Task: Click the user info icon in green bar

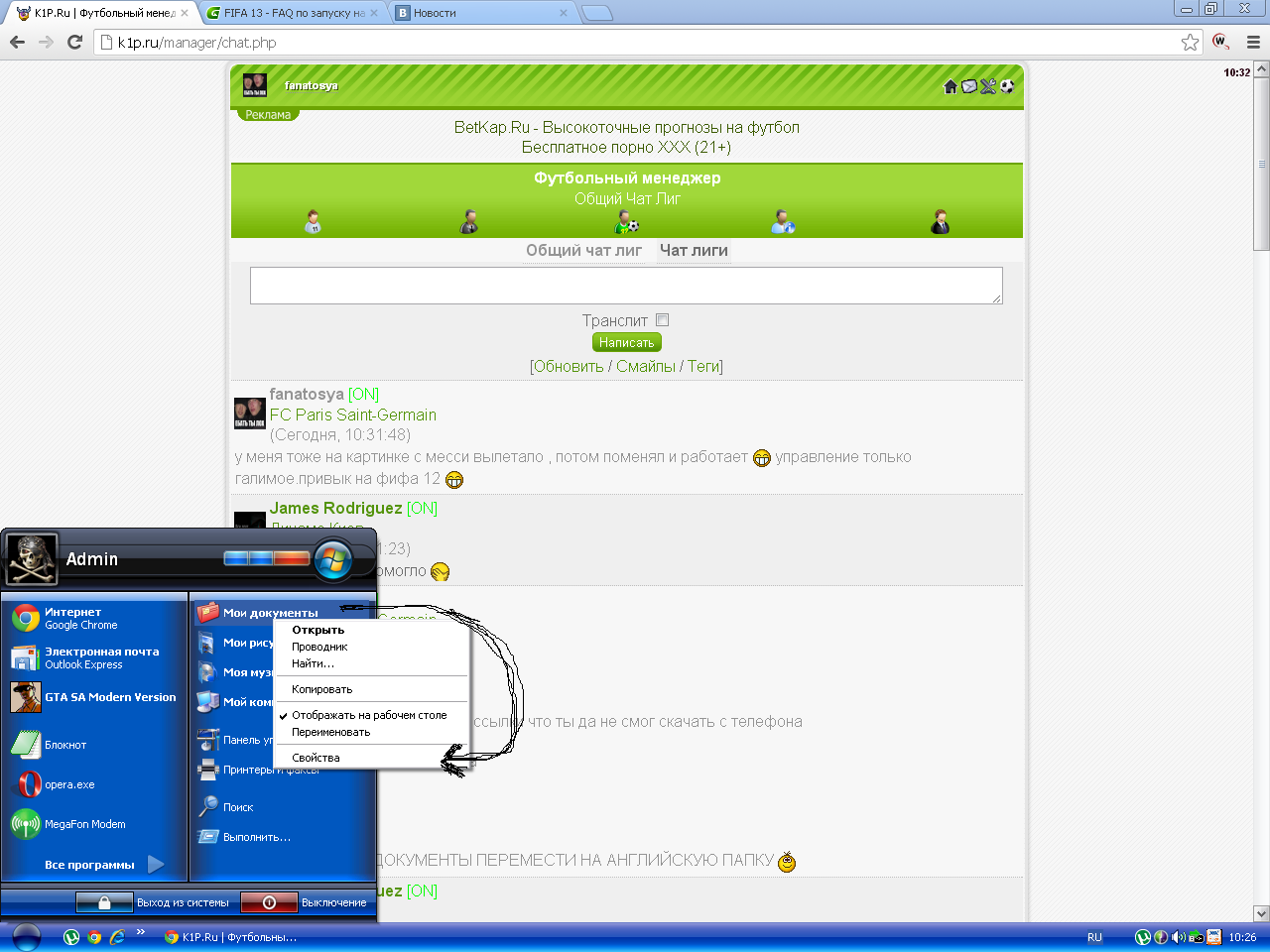Action: tap(783, 222)
